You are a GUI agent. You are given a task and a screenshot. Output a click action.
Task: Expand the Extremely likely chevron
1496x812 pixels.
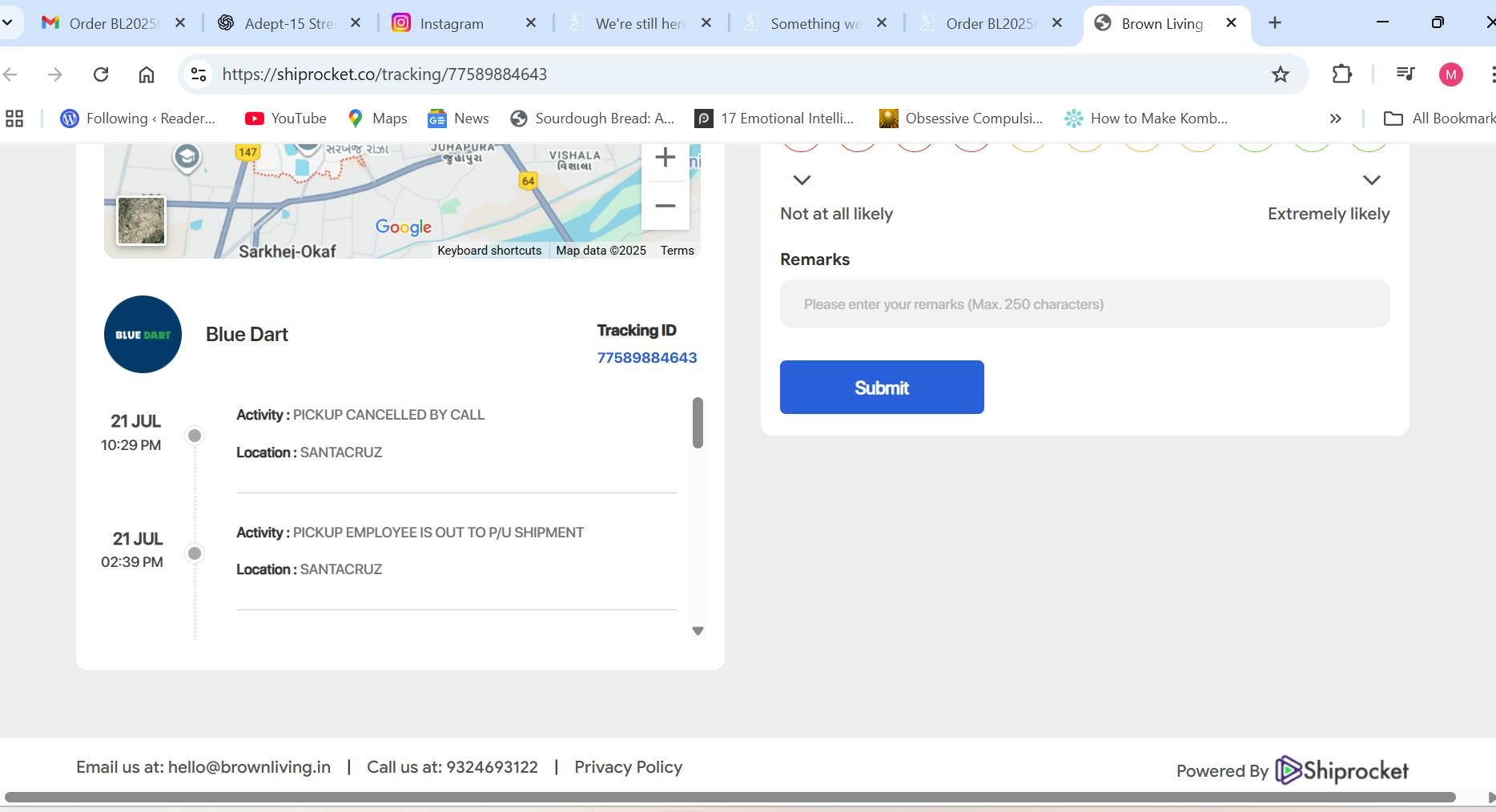pos(1372,180)
